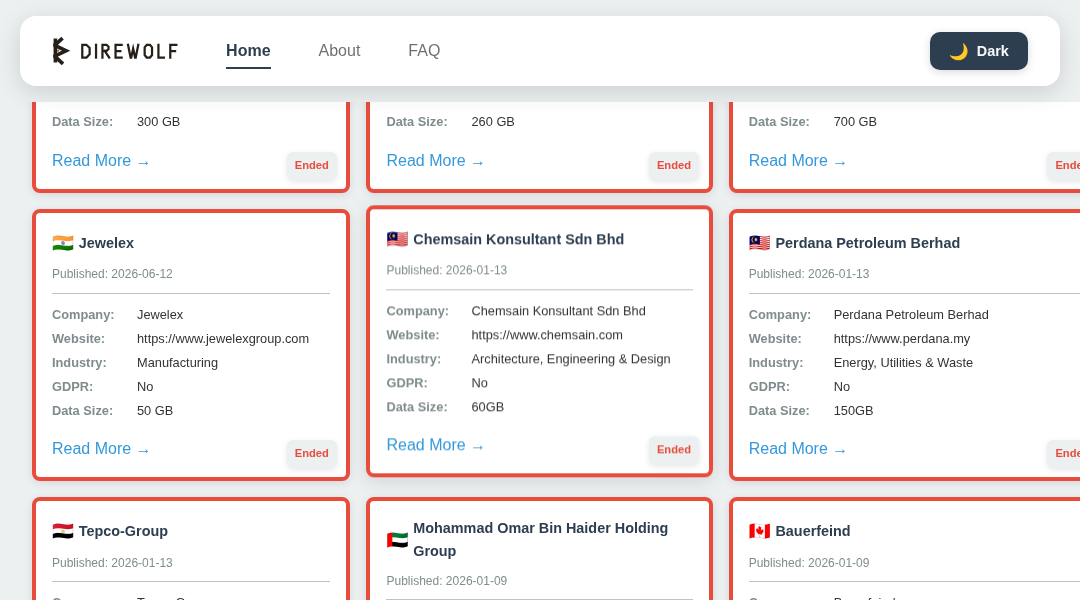1080x600 pixels.
Task: Open the Home nav tab
Action: [x=248, y=51]
